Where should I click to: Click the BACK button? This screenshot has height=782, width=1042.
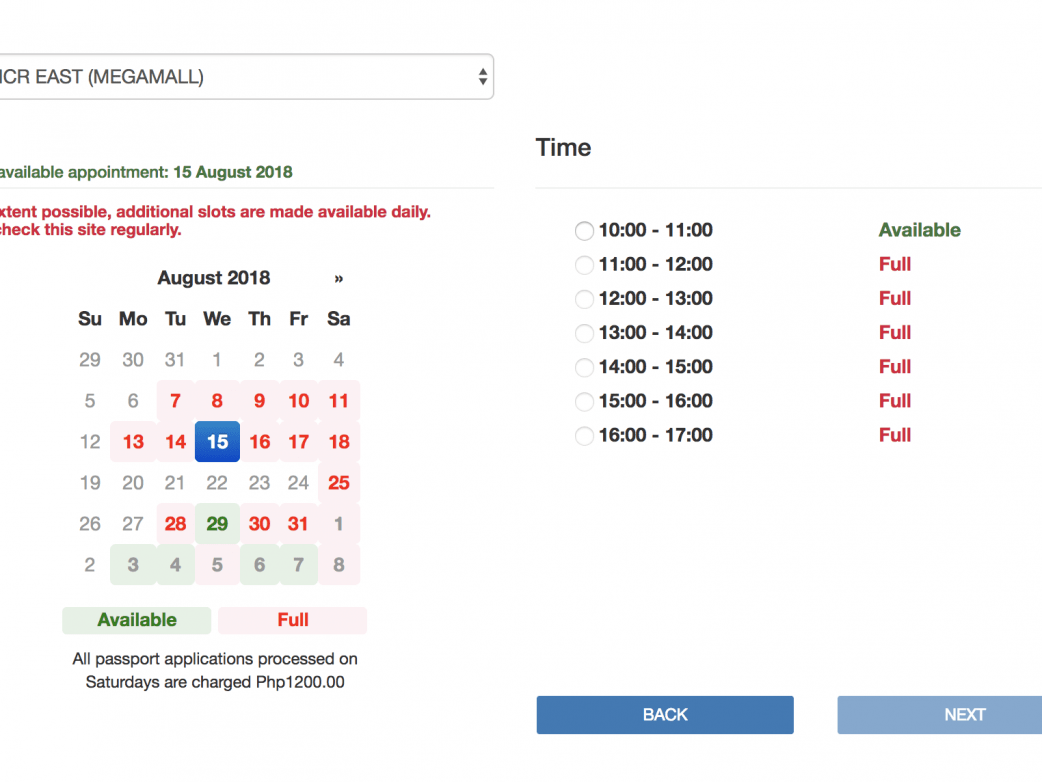coord(665,715)
